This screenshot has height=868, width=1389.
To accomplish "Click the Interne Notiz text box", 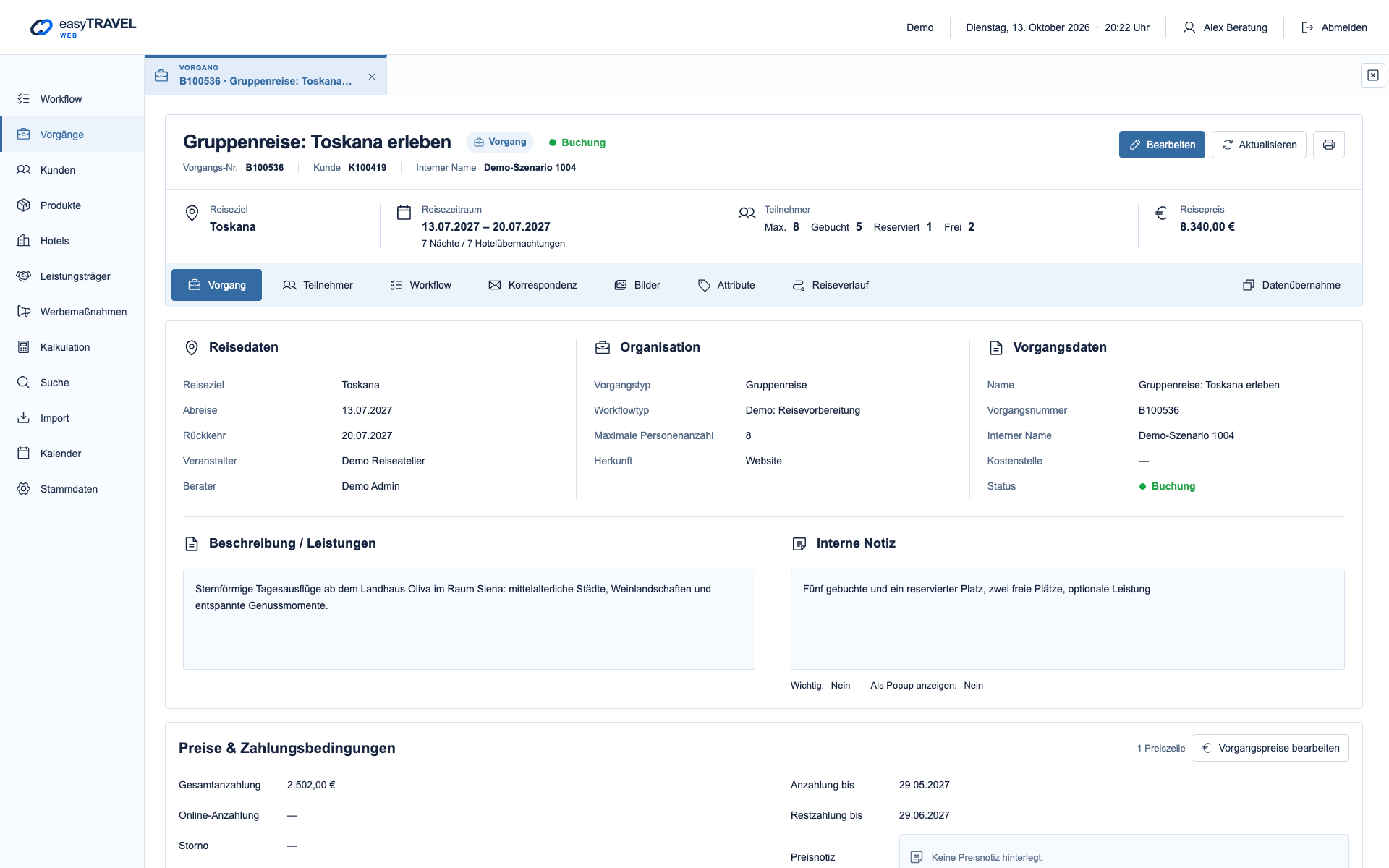I will [1068, 619].
